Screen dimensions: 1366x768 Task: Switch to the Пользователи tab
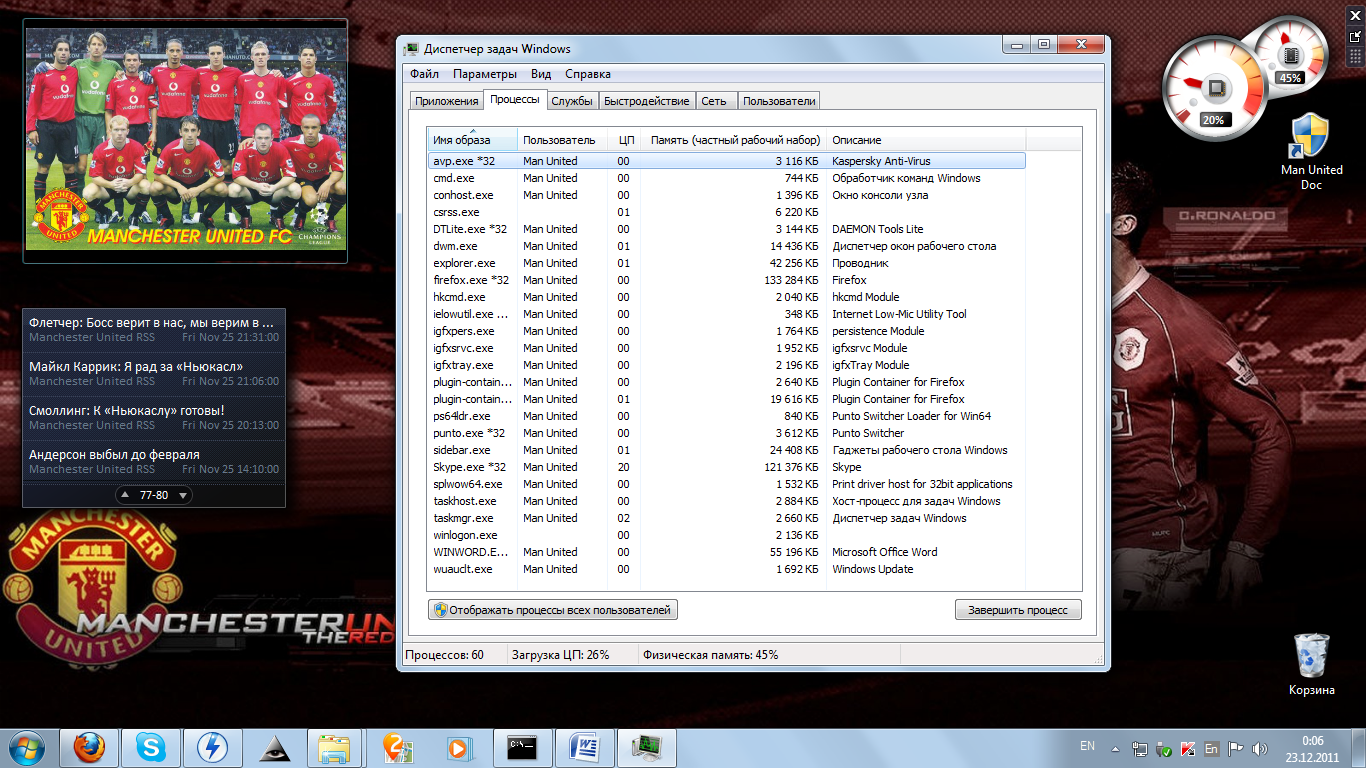pyautogui.click(x=779, y=101)
